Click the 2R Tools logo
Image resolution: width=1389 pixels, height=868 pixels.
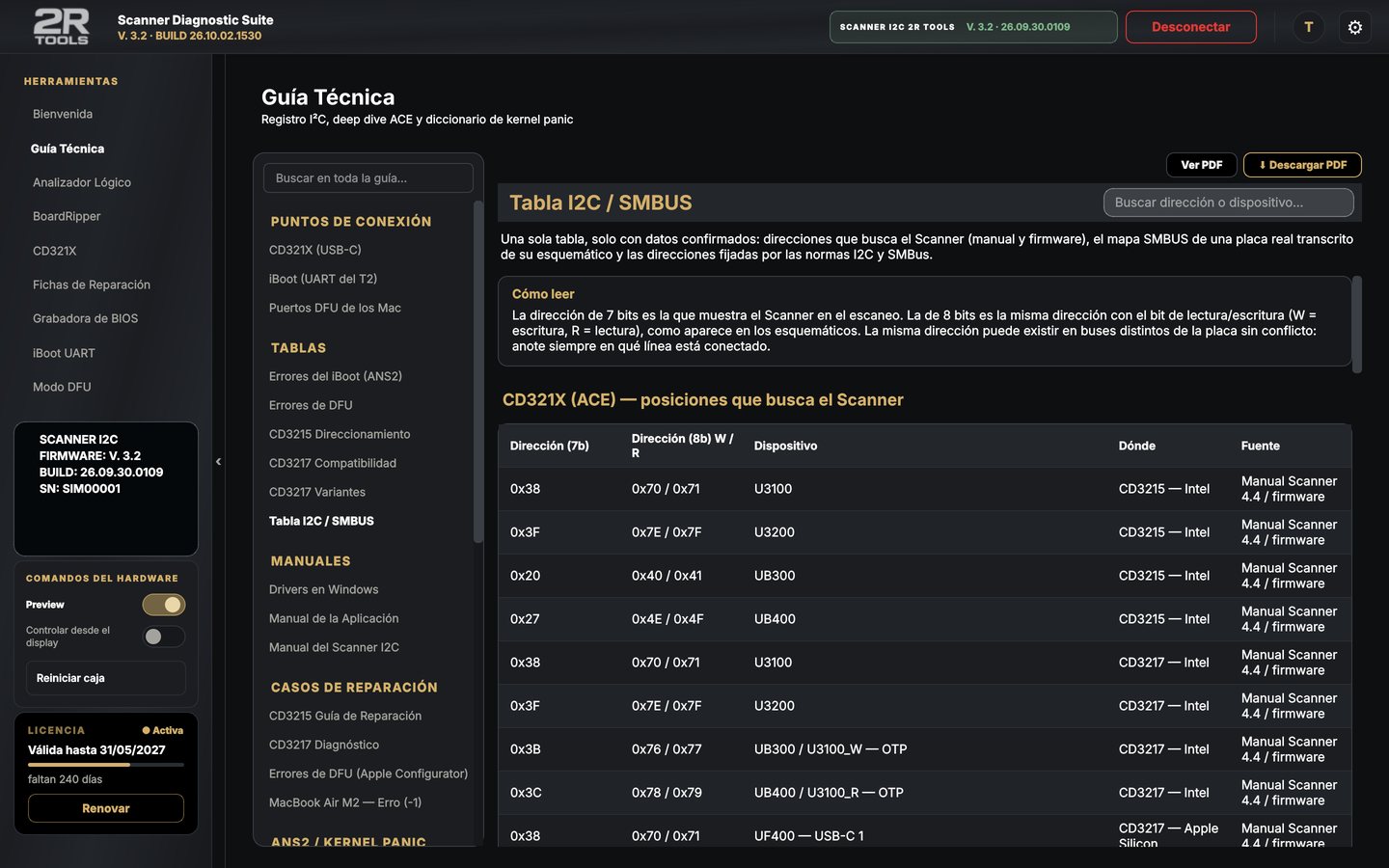pyautogui.click(x=62, y=27)
